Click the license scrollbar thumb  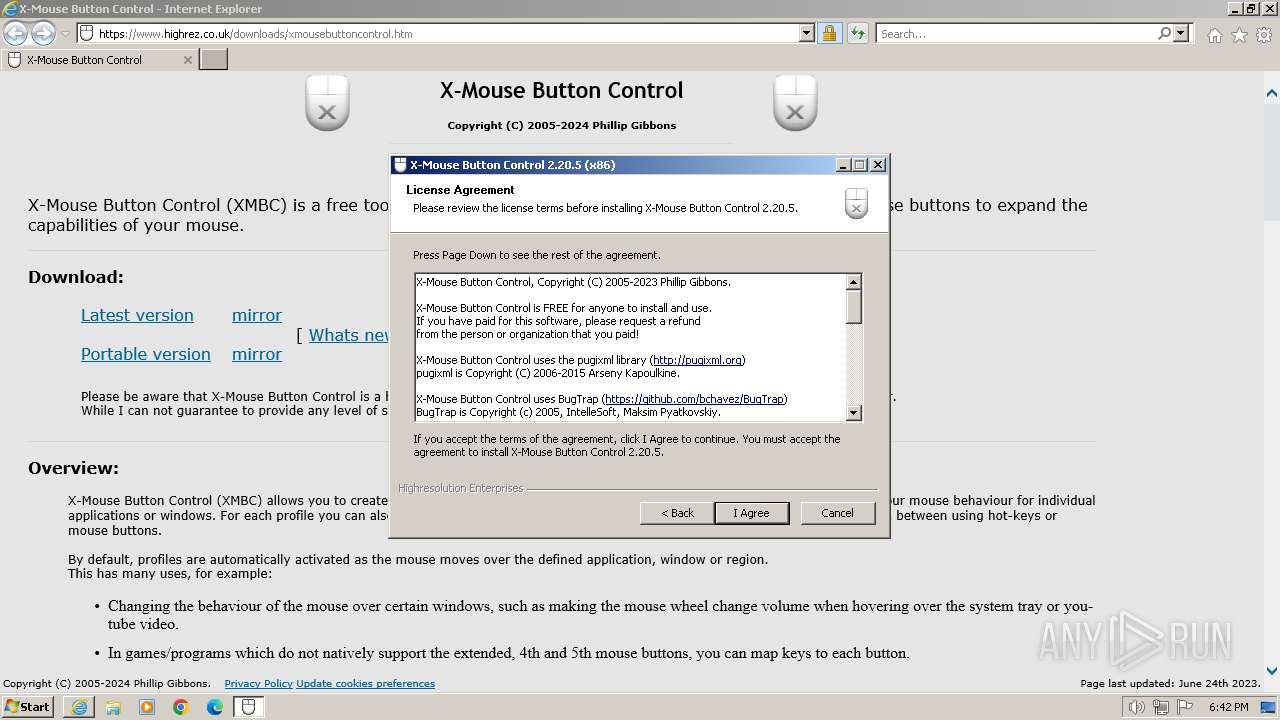click(x=853, y=307)
